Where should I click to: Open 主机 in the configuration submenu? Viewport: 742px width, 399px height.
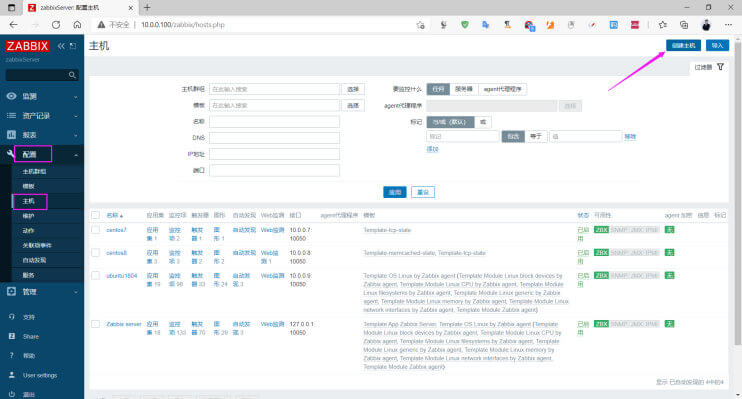[28, 201]
